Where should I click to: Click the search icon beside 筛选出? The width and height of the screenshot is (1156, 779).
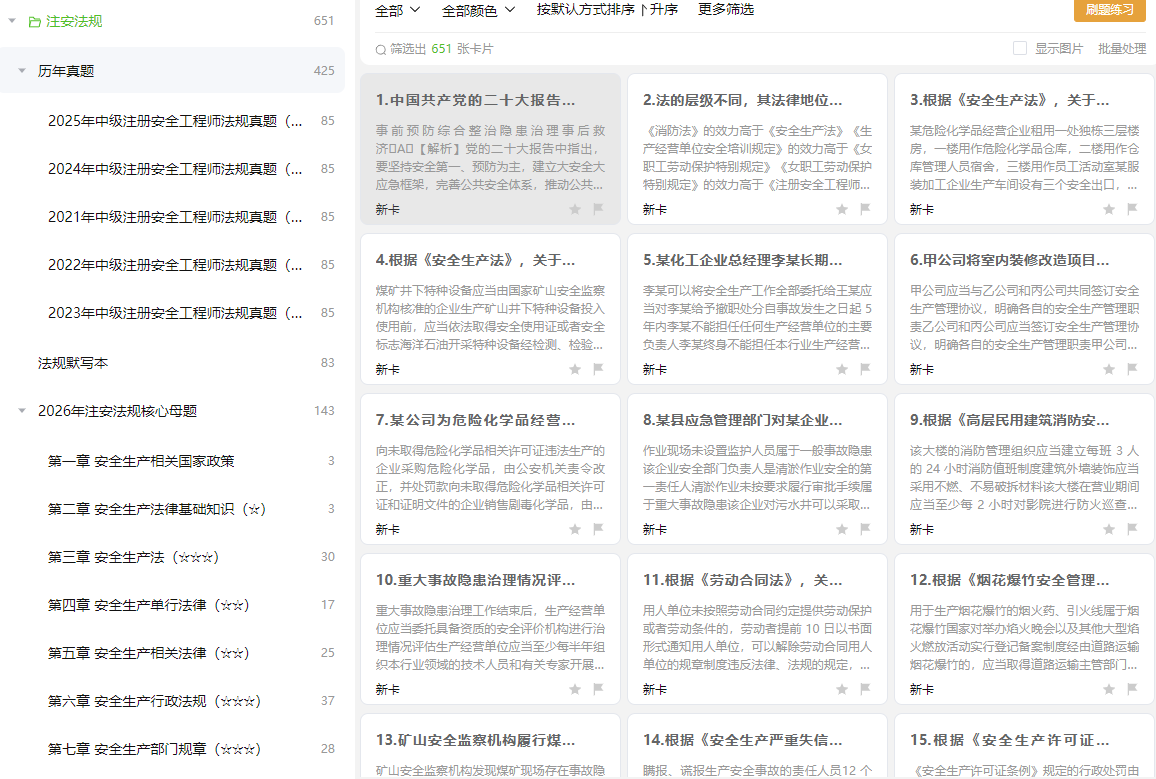pos(380,49)
